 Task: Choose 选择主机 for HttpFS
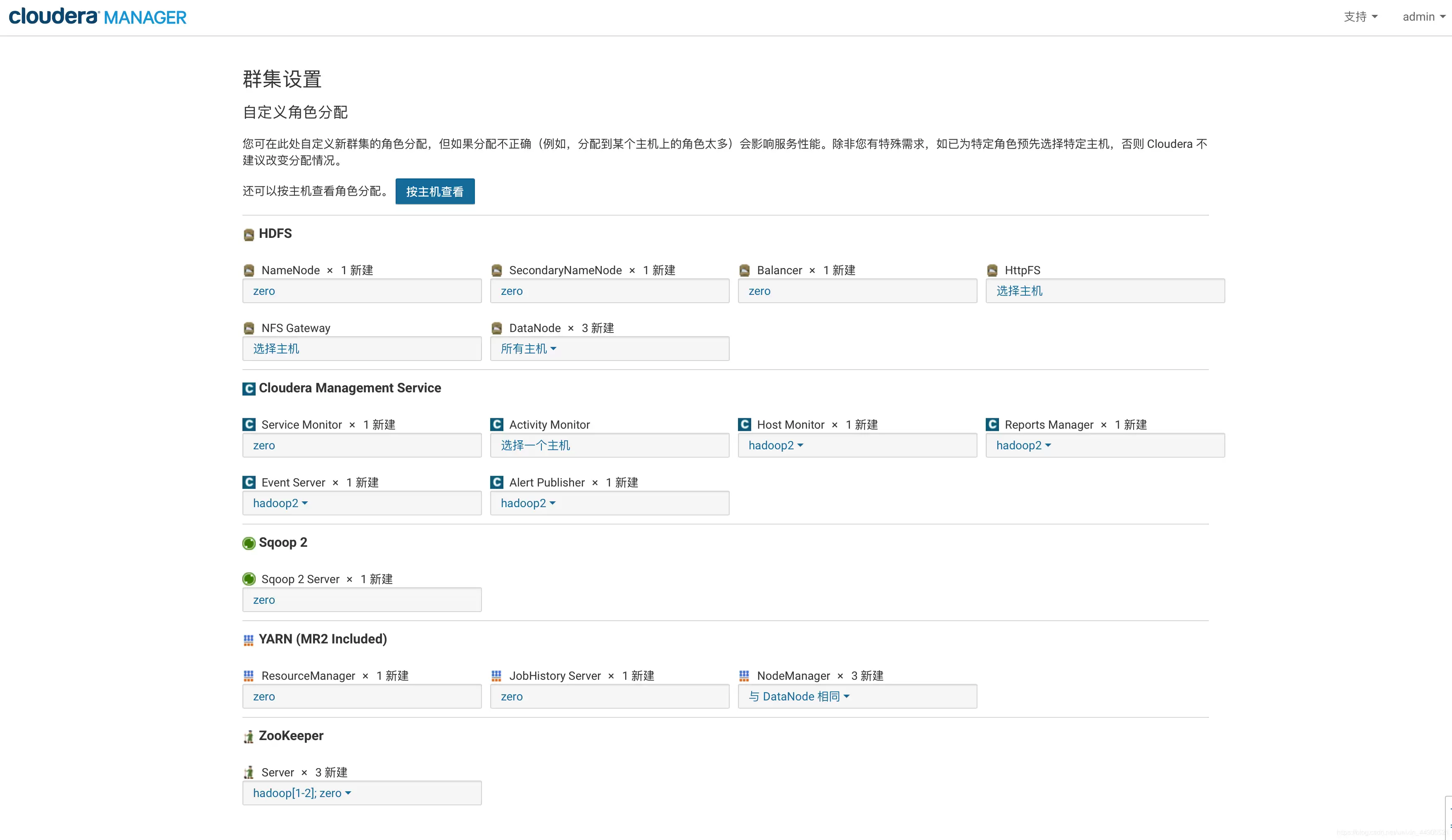(x=1019, y=292)
